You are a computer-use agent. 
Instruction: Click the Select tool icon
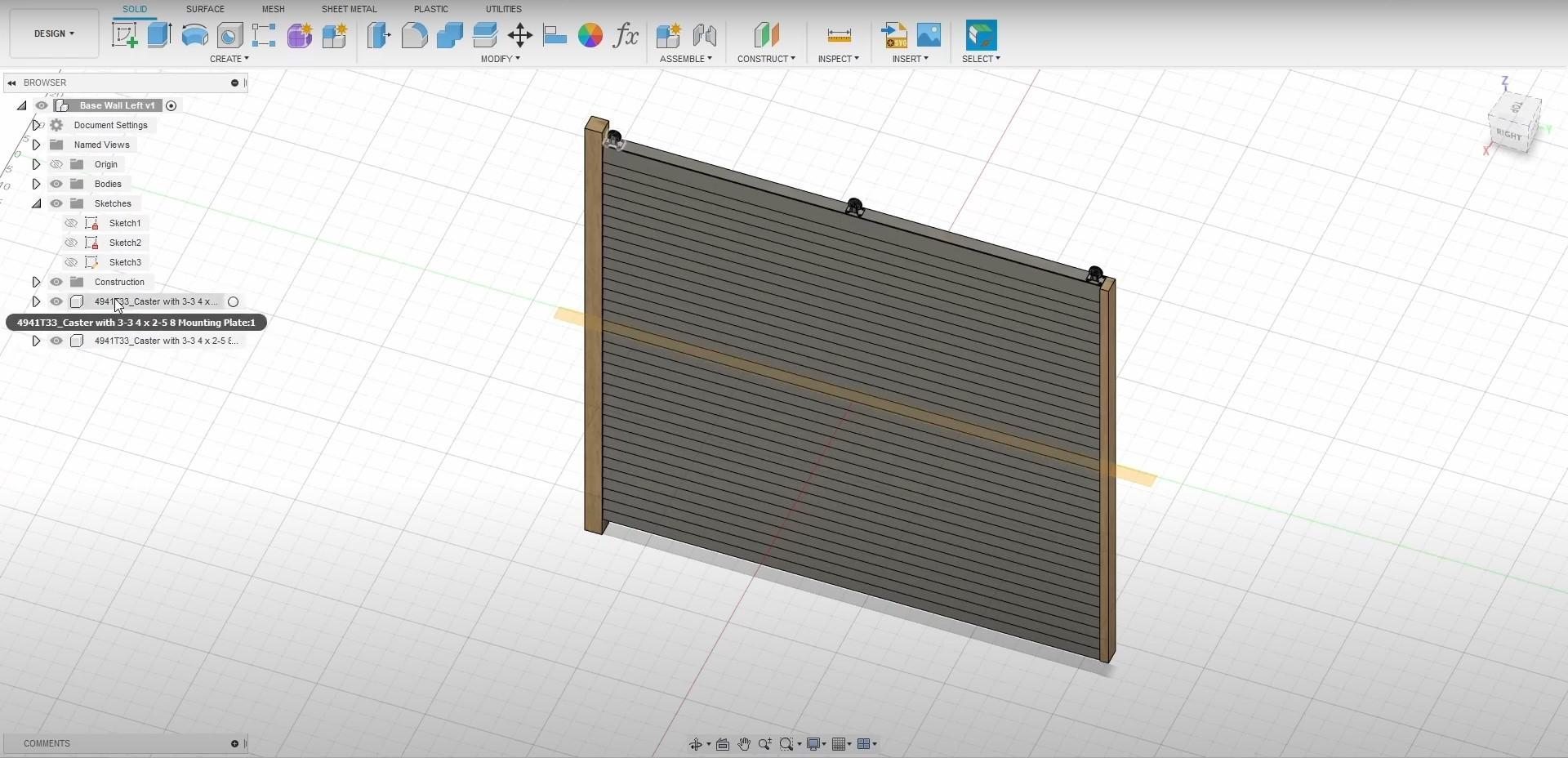coord(981,35)
